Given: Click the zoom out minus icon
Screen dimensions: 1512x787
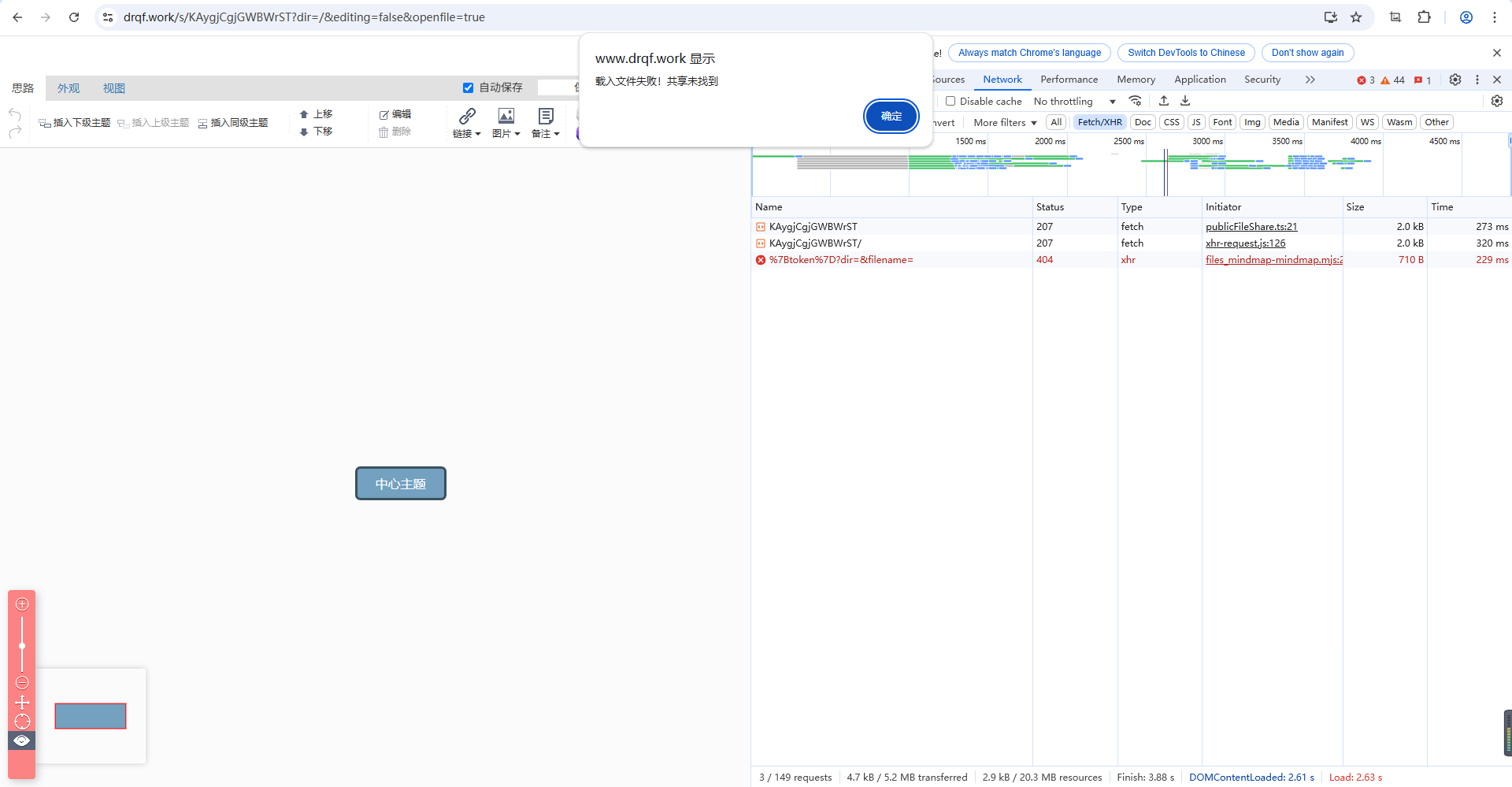Looking at the screenshot, I should [22, 683].
